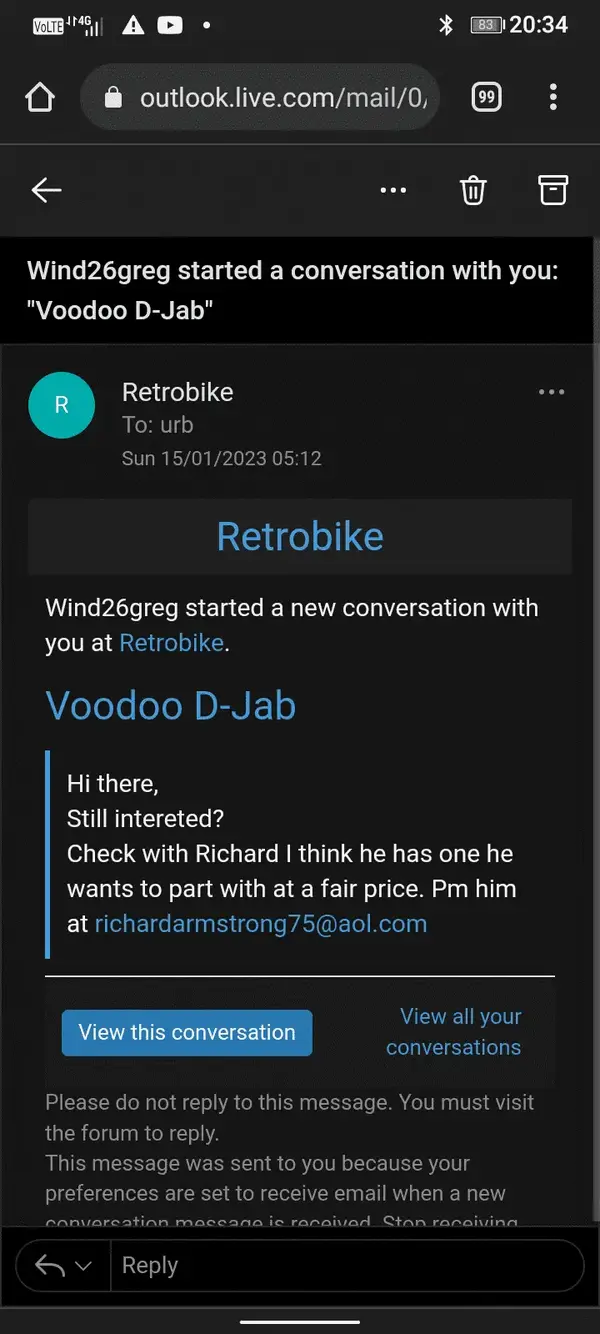Tap the YouTube notification icon in status bar
Image resolution: width=600 pixels, height=1334 pixels.
click(170, 25)
